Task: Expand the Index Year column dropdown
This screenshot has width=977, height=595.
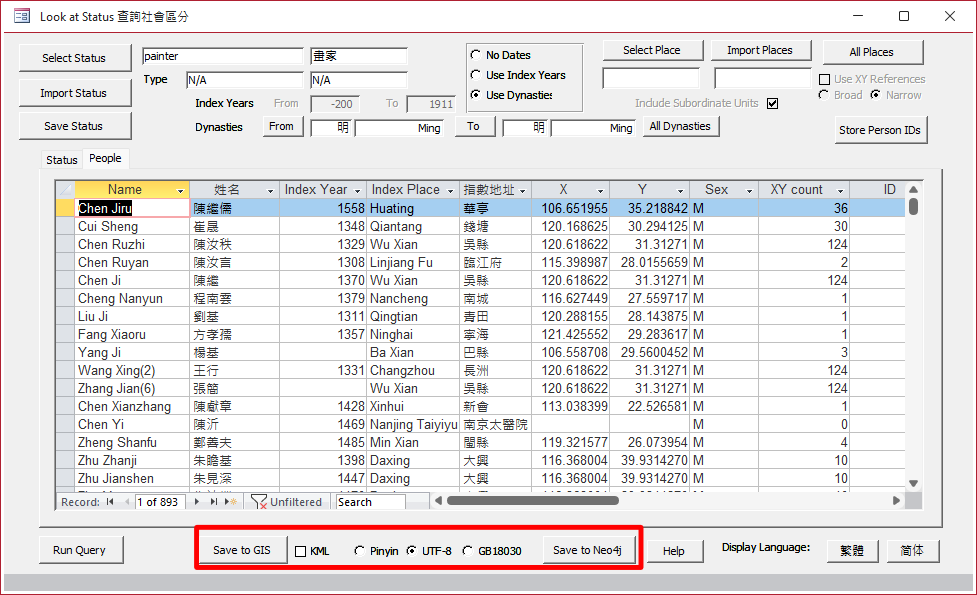Action: (x=358, y=190)
